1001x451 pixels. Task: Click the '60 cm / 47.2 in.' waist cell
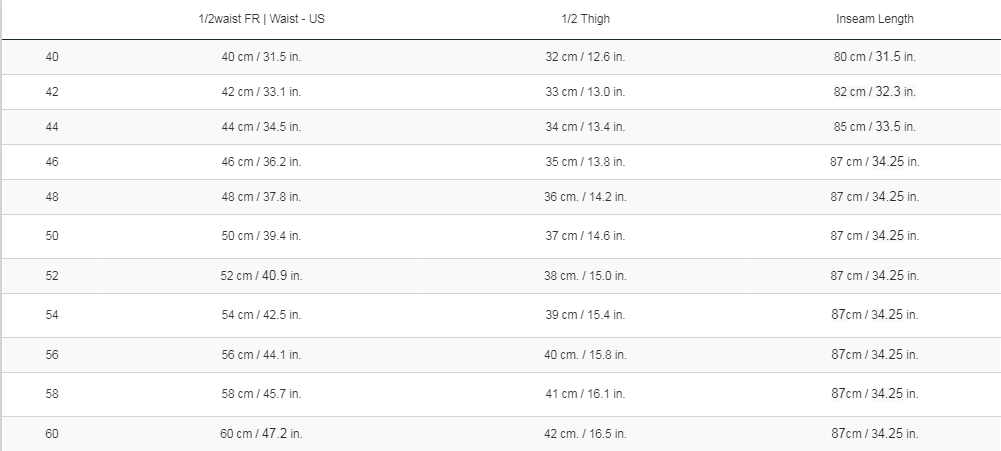pyautogui.click(x=261, y=434)
